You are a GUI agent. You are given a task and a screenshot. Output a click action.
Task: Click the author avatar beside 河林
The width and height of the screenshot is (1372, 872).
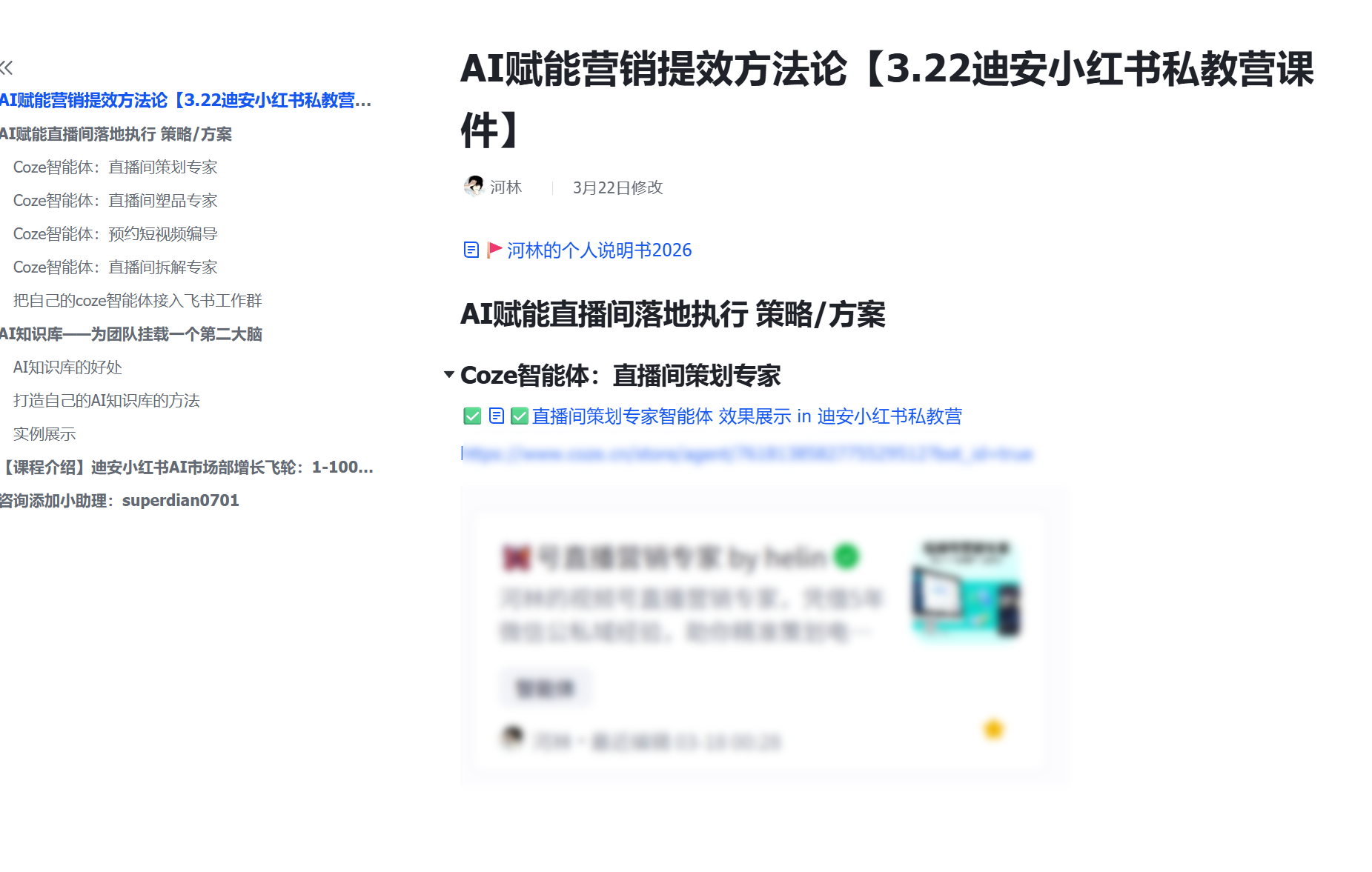[x=474, y=186]
